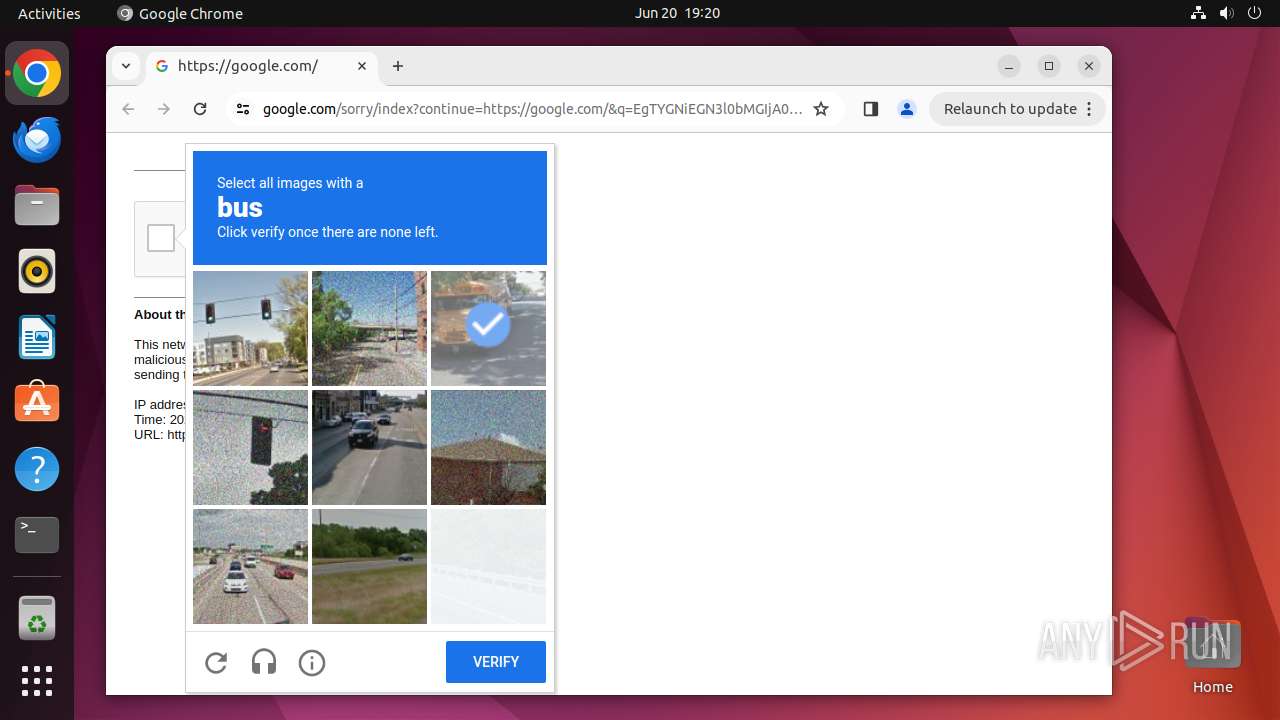
Task: Open Chrome three-dot menu
Action: [x=1089, y=109]
